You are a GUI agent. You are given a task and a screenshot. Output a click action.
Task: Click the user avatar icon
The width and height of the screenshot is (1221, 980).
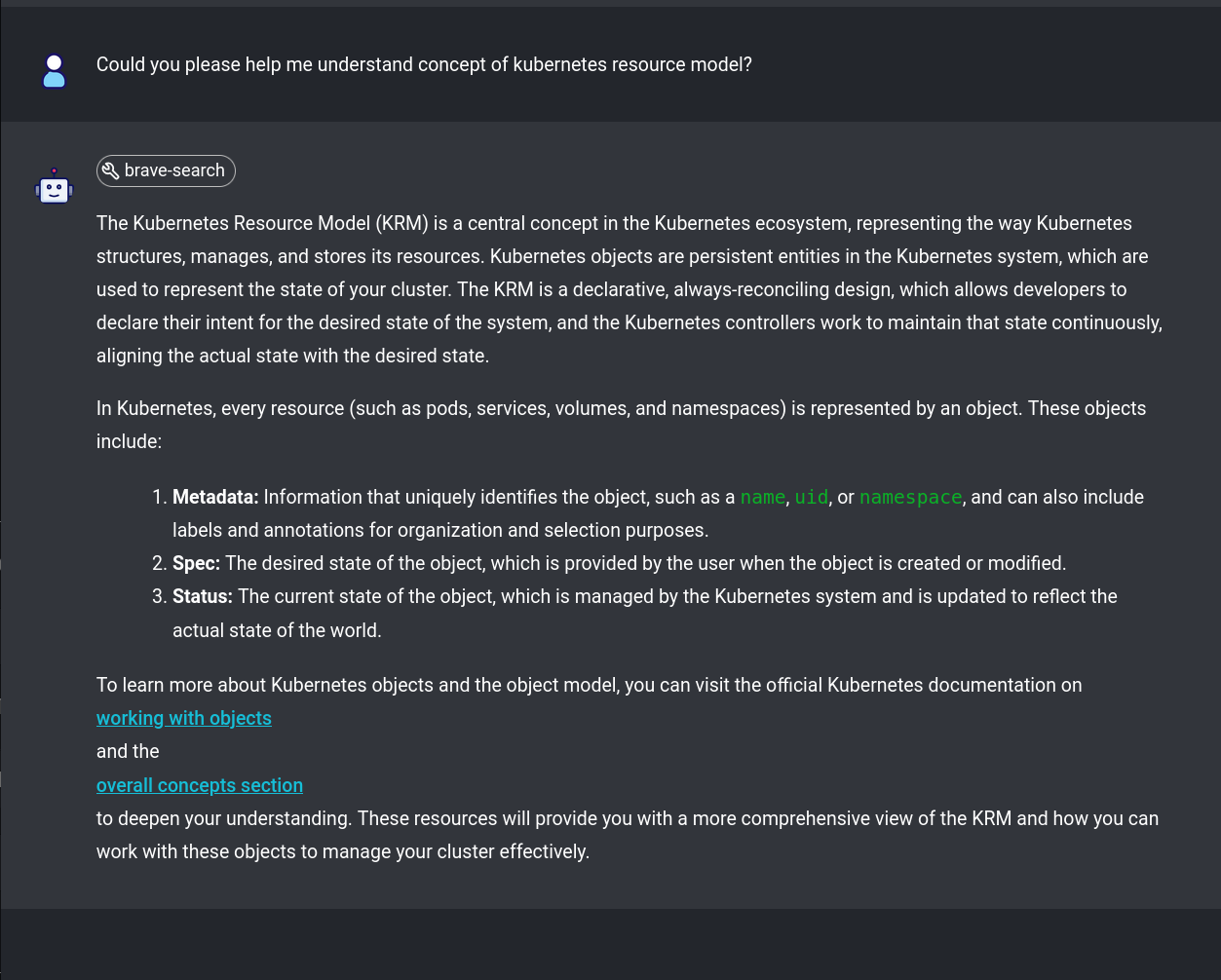coord(55,71)
